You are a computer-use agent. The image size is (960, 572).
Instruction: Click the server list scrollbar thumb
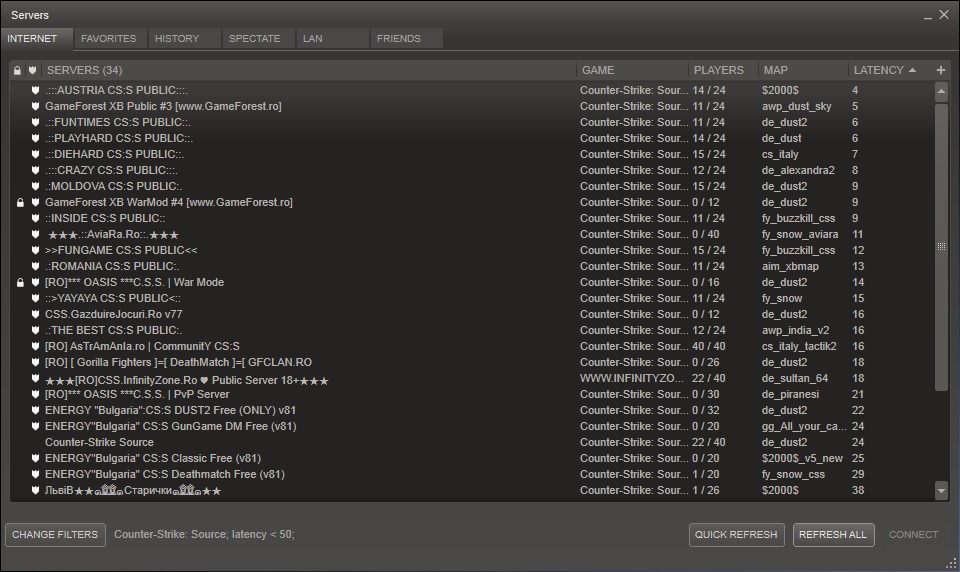(941, 246)
